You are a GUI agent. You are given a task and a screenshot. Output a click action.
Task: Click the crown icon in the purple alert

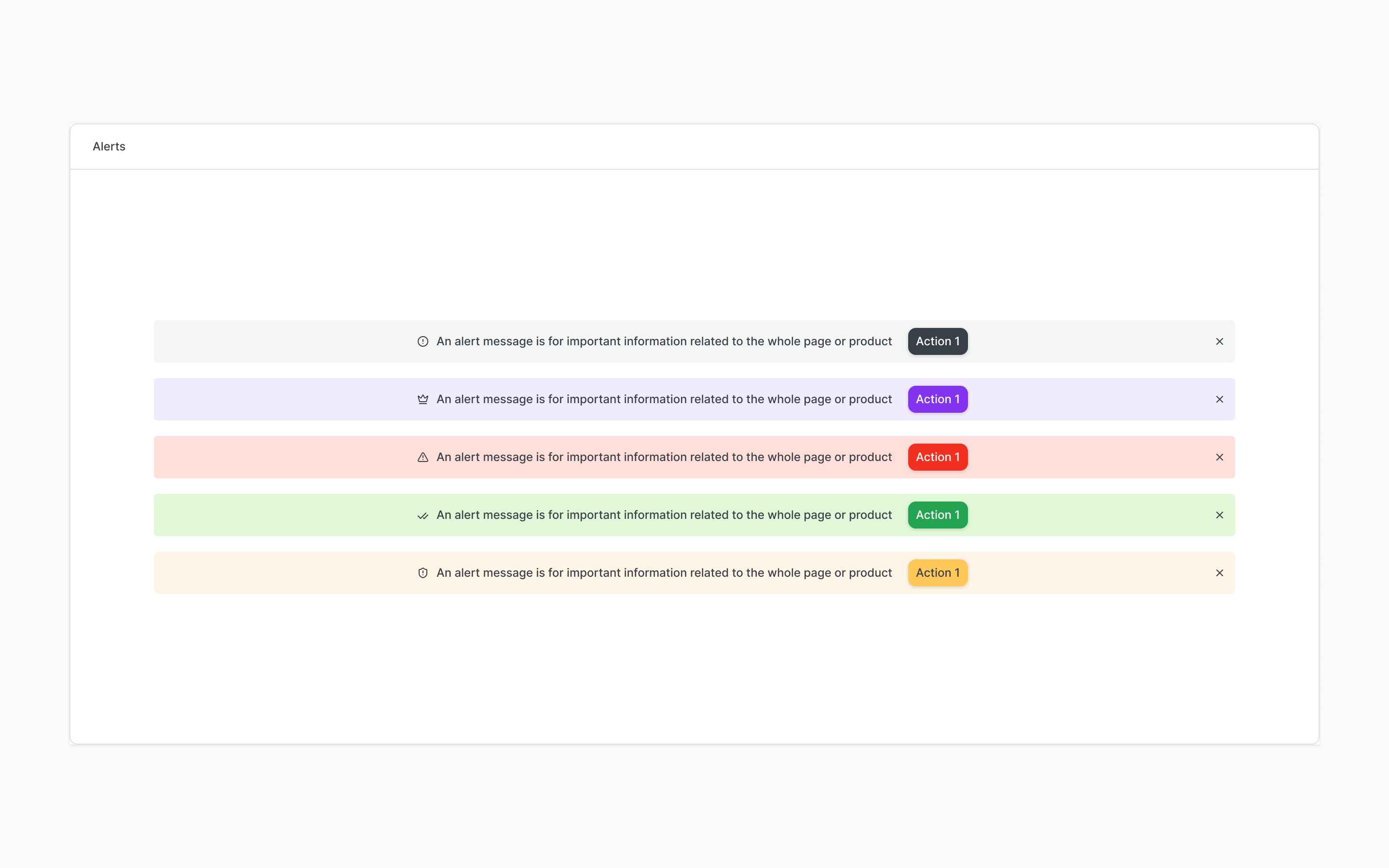coord(423,399)
